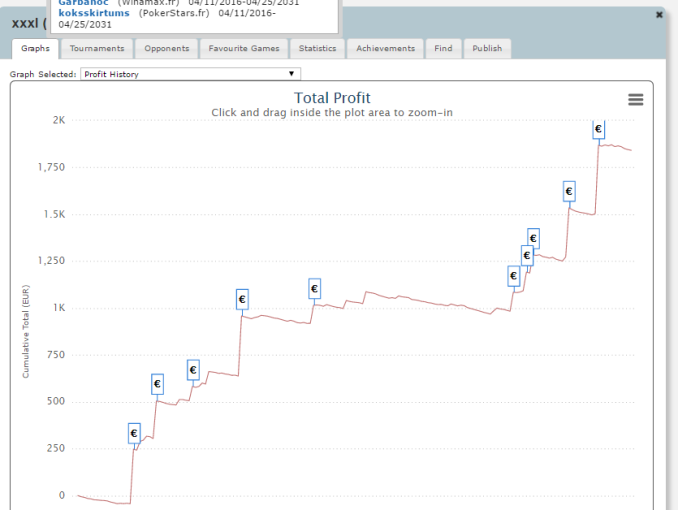View the Achievements tab

pyautogui.click(x=385, y=48)
